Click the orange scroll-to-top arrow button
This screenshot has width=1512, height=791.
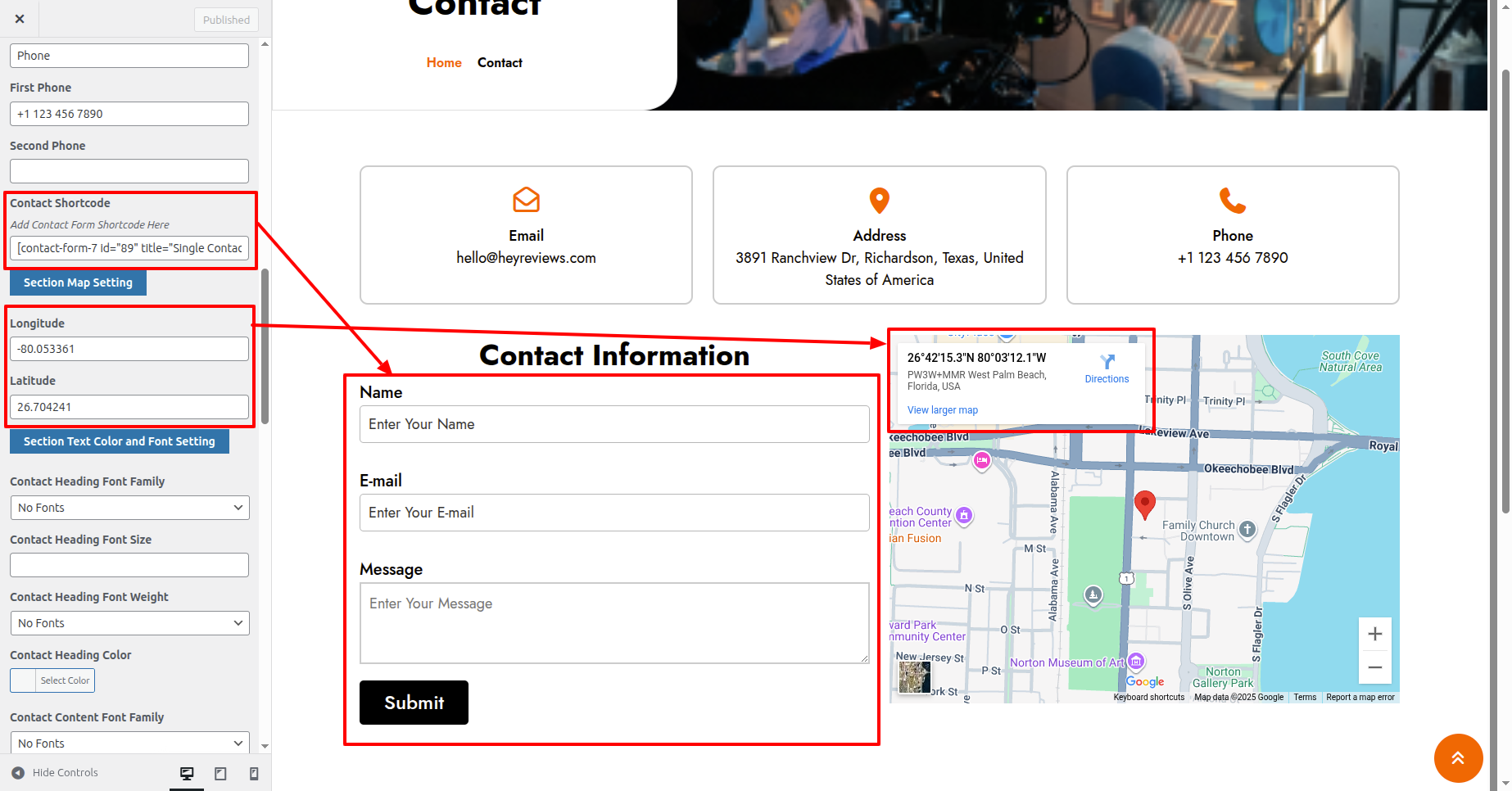[x=1458, y=757]
